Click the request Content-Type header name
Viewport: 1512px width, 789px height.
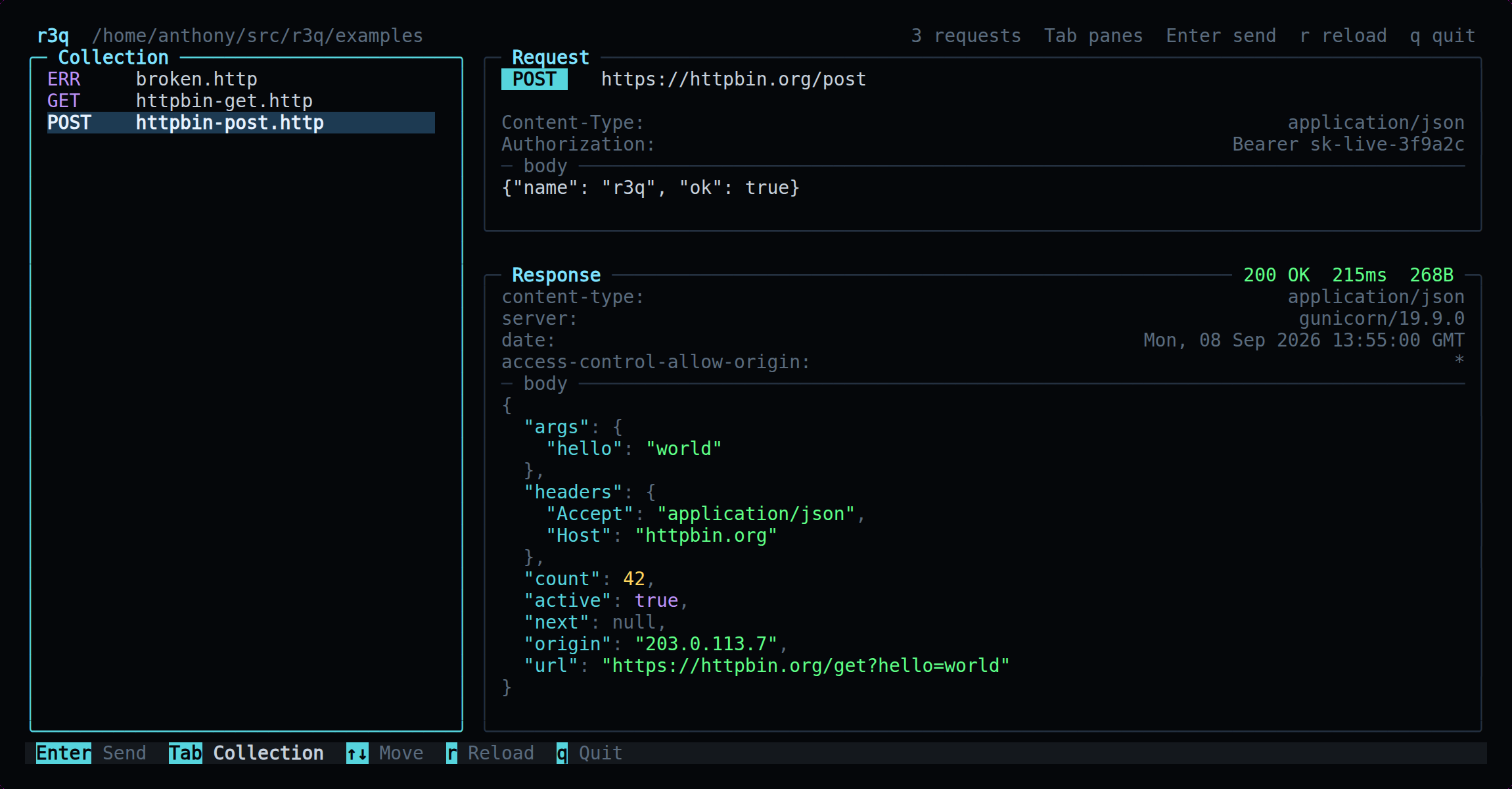(572, 122)
